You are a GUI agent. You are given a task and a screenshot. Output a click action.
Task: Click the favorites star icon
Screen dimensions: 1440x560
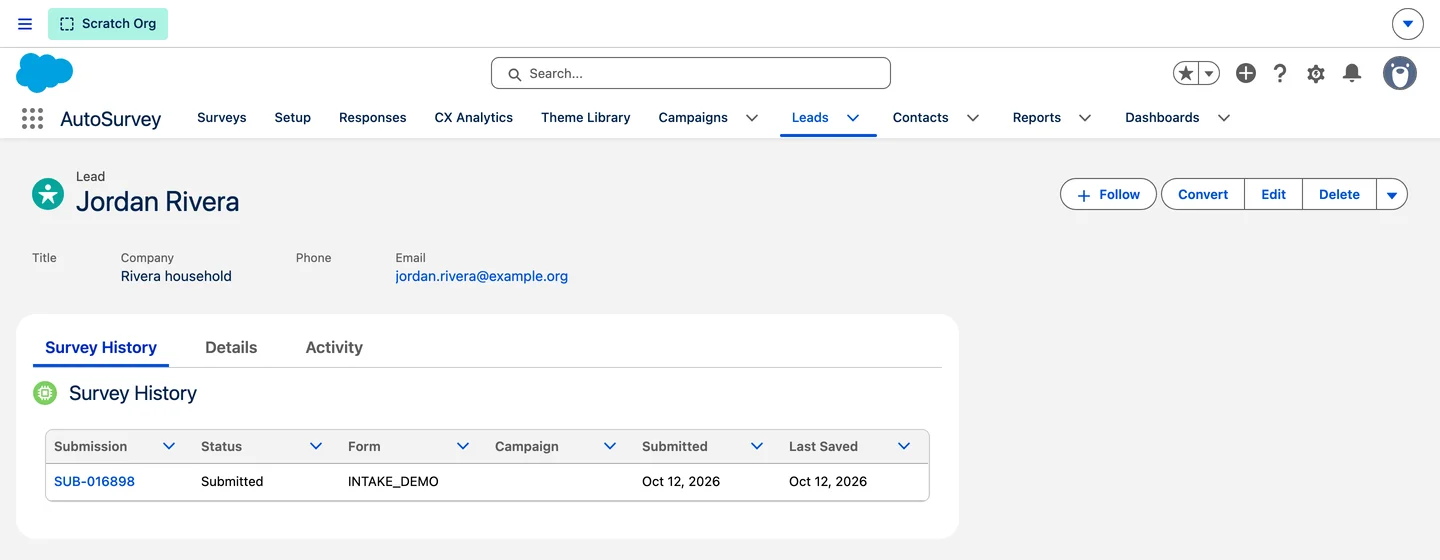click(x=1186, y=73)
